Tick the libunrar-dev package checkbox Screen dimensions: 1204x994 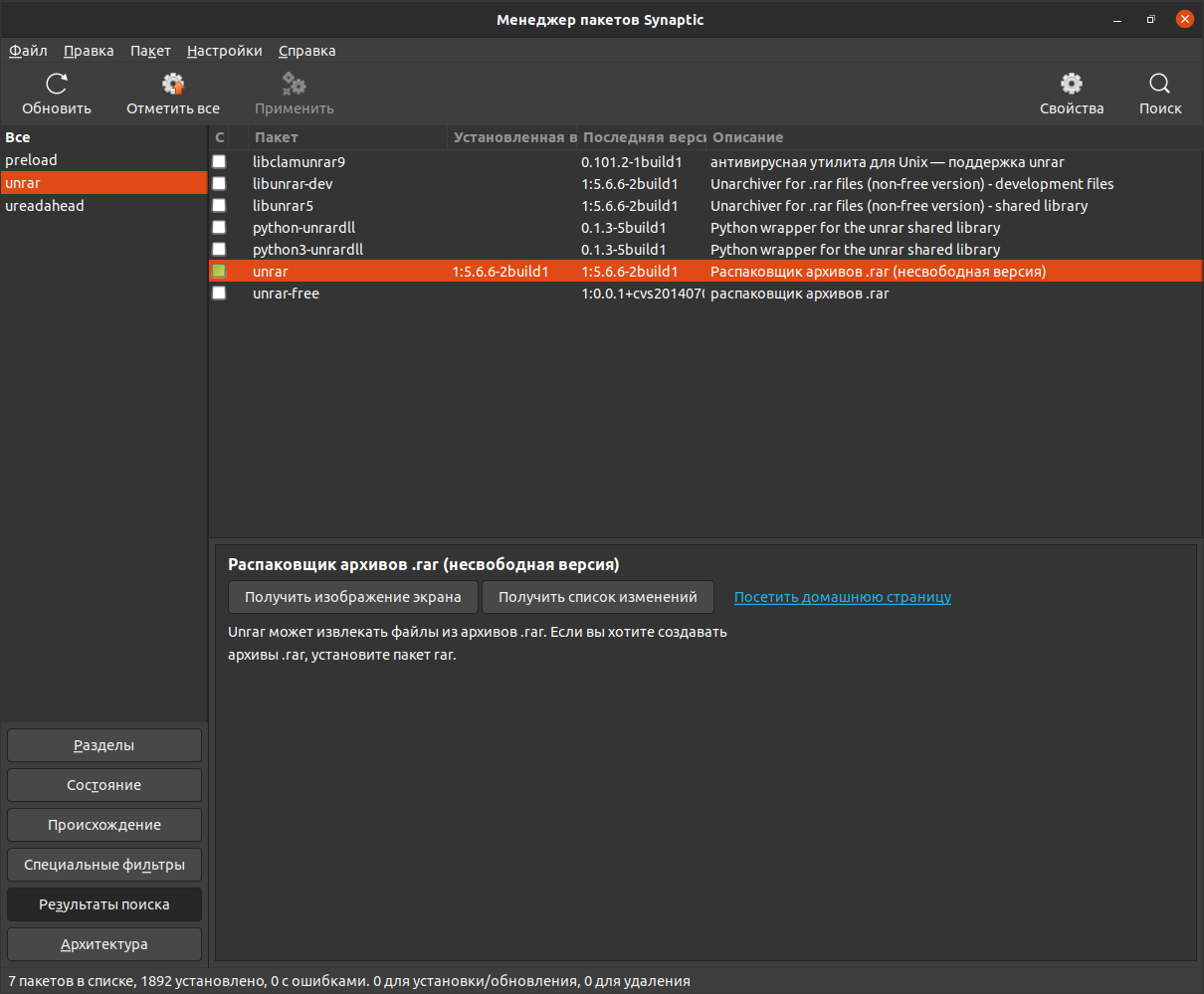[219, 183]
